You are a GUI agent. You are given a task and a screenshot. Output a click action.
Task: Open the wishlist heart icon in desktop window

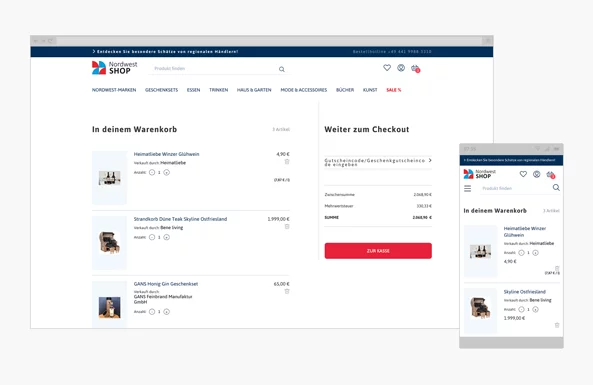click(x=387, y=68)
